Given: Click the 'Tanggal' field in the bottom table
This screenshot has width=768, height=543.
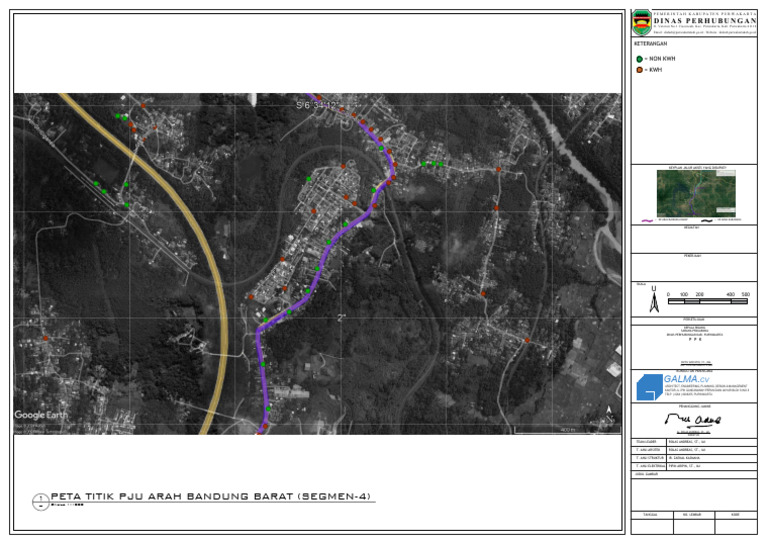Looking at the screenshot, I should pos(648,515).
